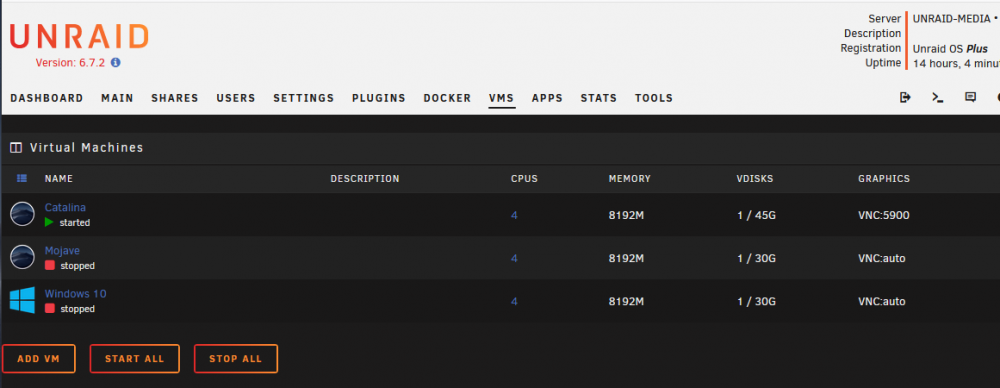Click the red stopped status of Windows 10
Image resolution: width=1000 pixels, height=388 pixels.
click(70, 309)
